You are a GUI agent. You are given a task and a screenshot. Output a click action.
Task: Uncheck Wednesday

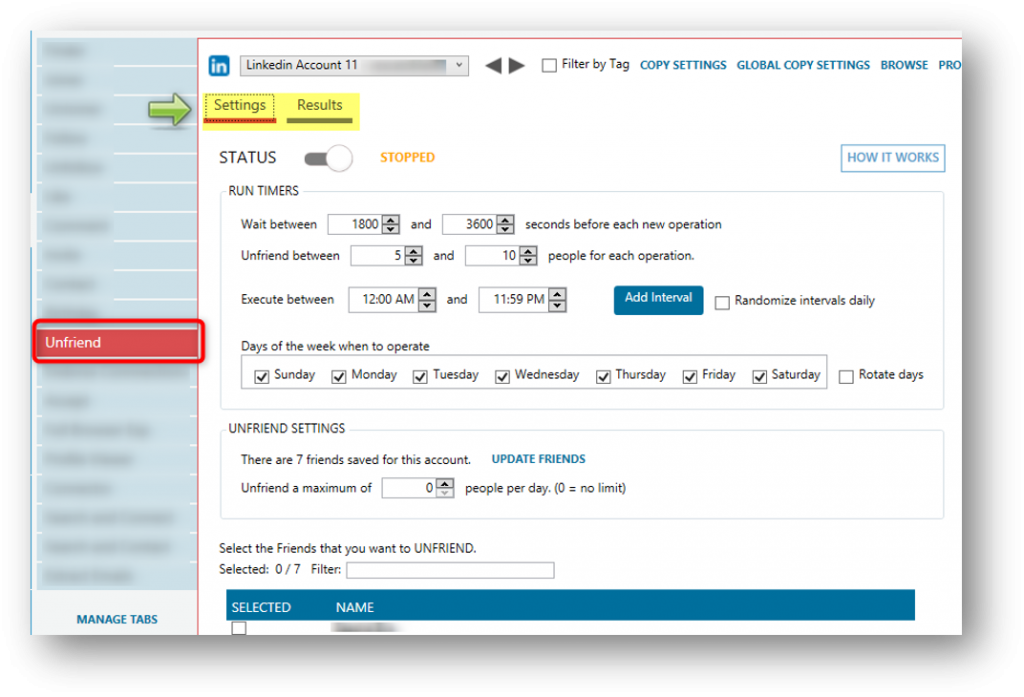click(x=502, y=377)
